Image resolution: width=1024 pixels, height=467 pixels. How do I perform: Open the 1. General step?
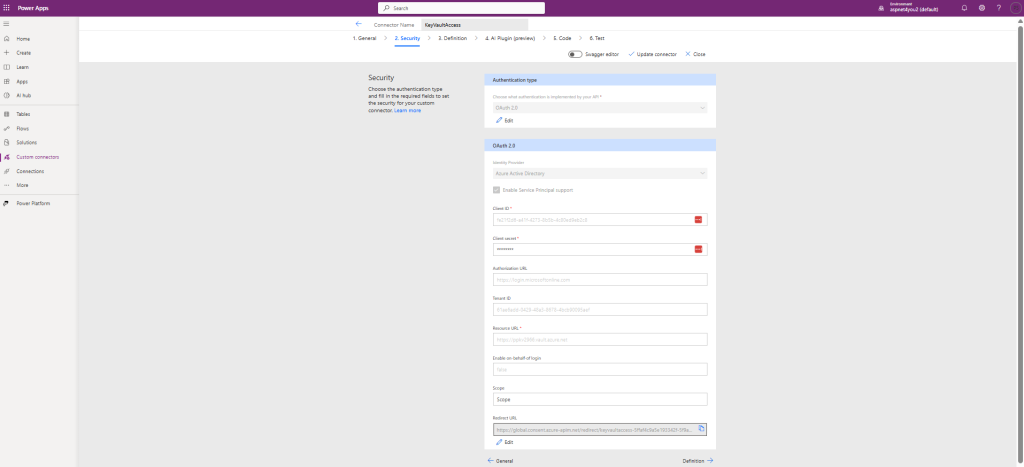[364, 39]
